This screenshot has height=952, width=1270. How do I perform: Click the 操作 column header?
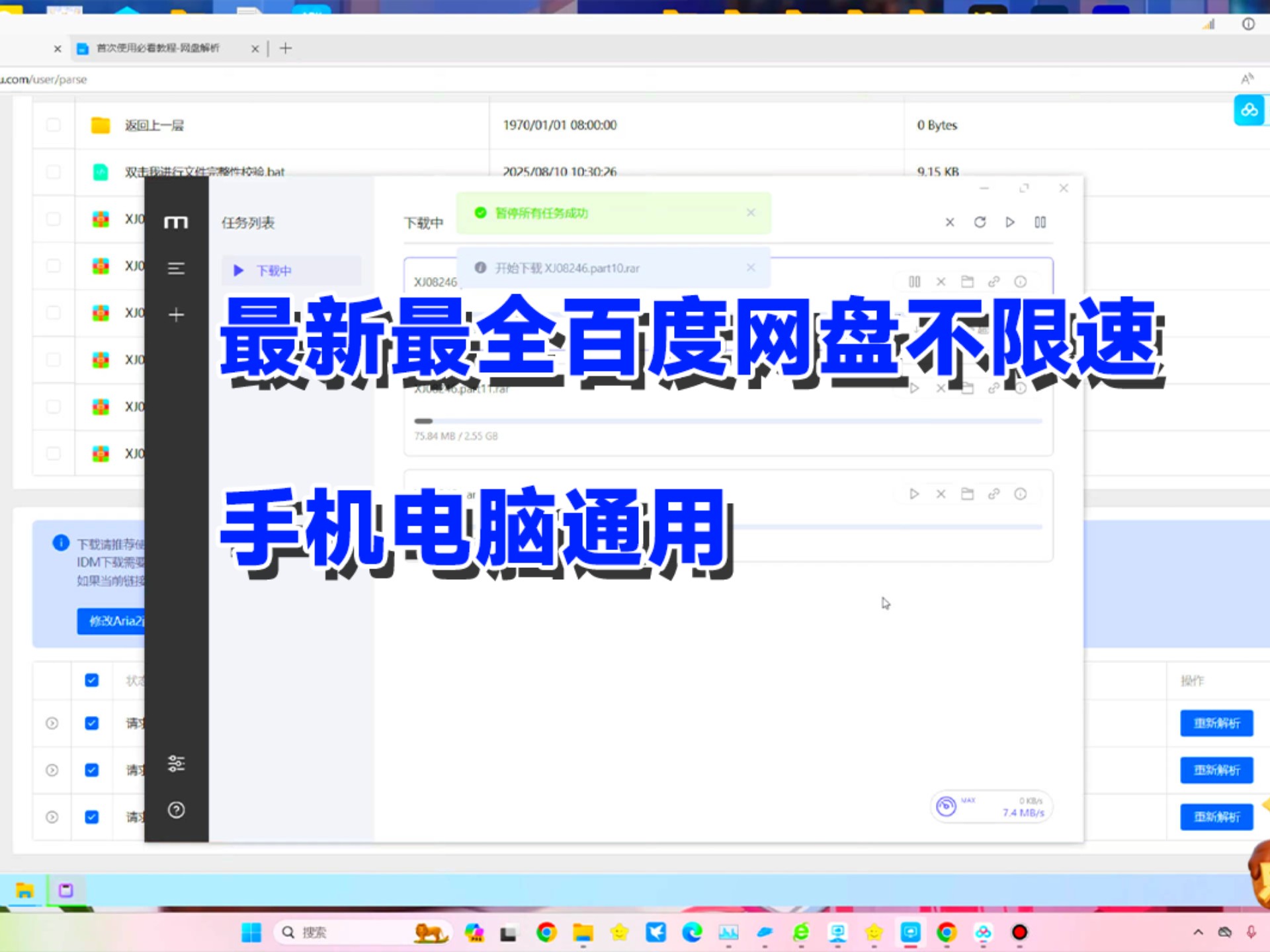tap(1193, 680)
